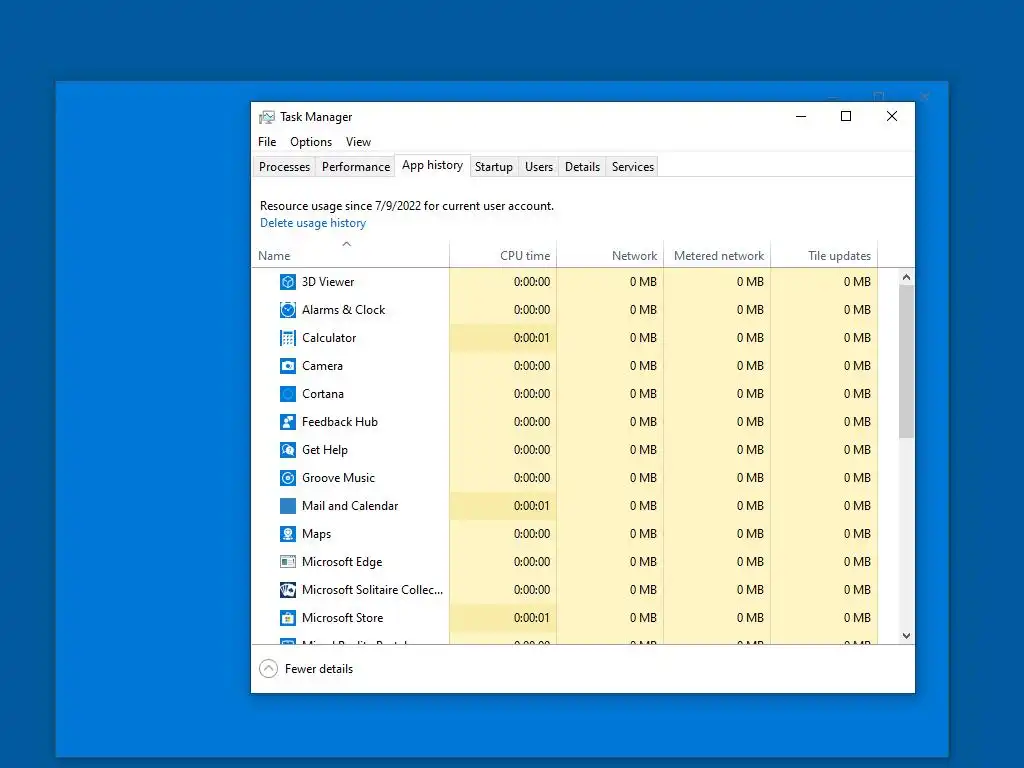Click the Get Help icon

pyautogui.click(x=287, y=450)
